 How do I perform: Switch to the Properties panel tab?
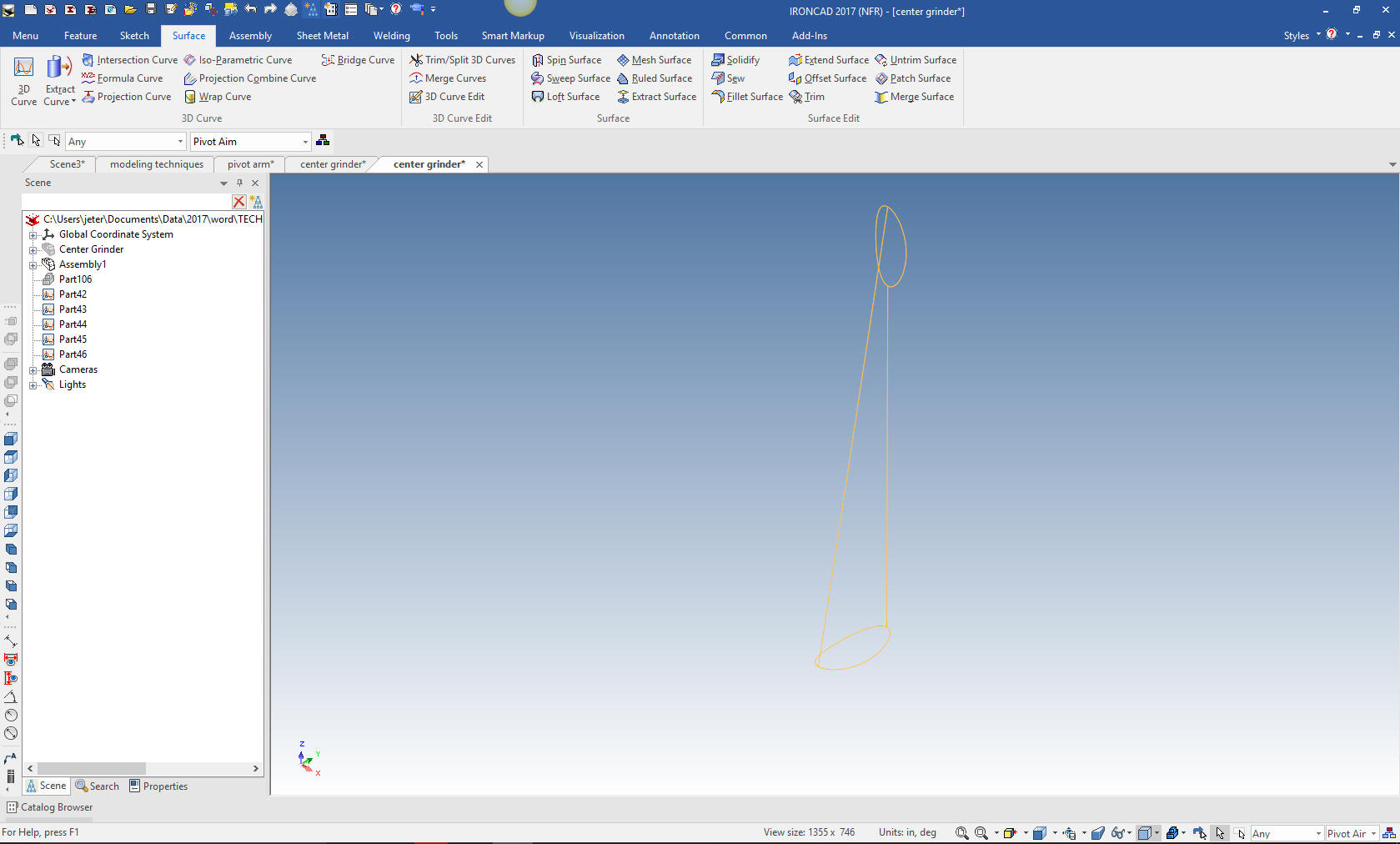click(x=158, y=786)
